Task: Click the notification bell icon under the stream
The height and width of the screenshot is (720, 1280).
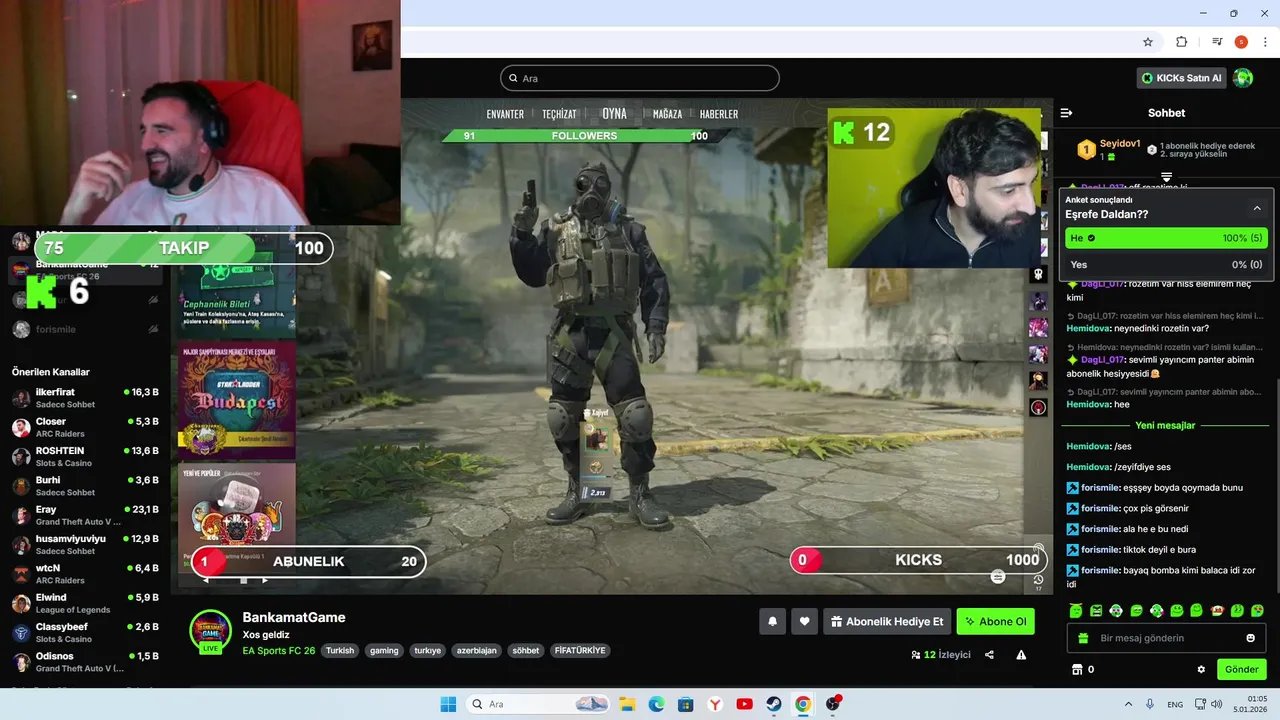Action: [x=772, y=621]
